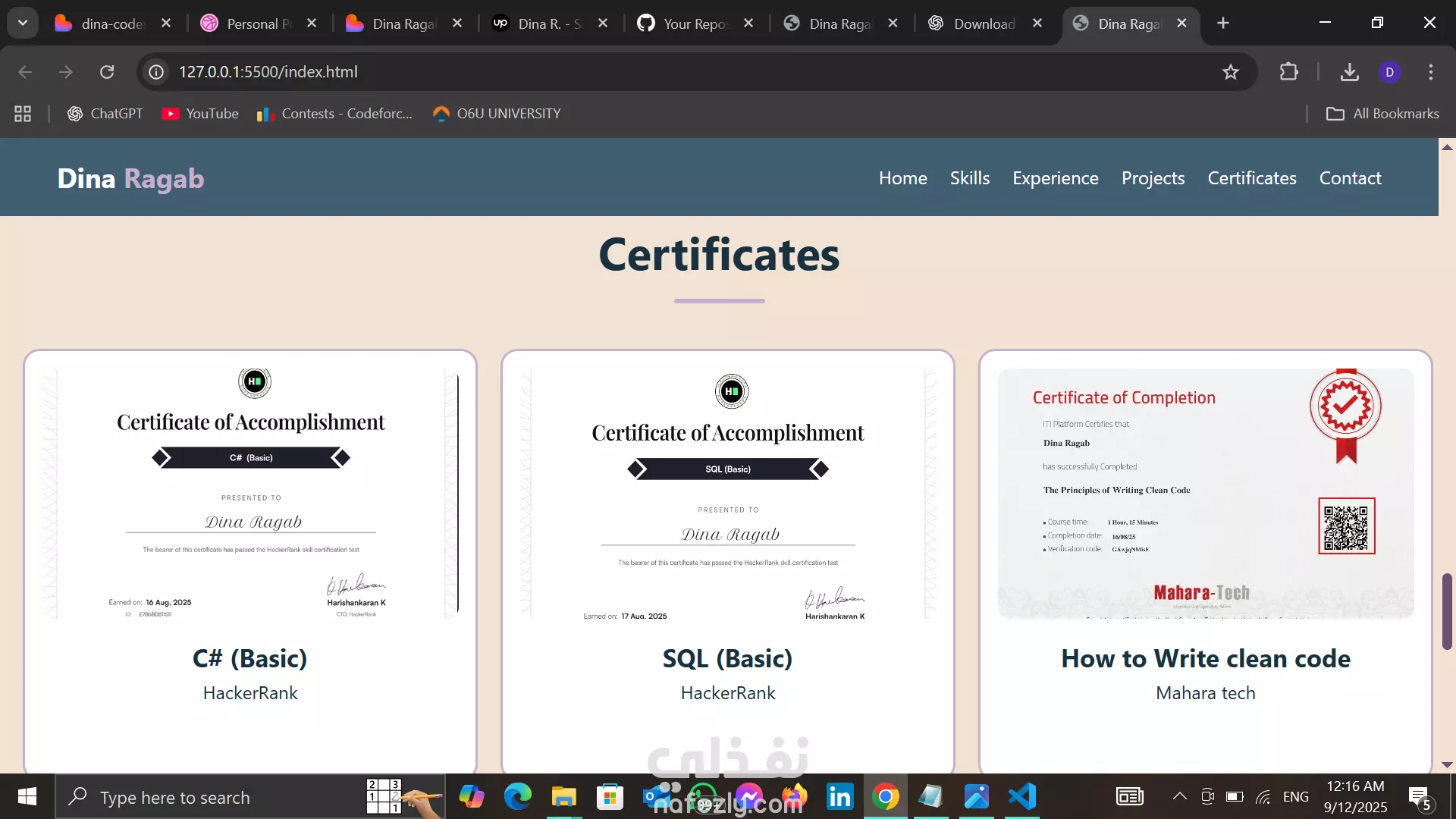
Task: Open Chrome Downloads icon
Action: [1349, 72]
